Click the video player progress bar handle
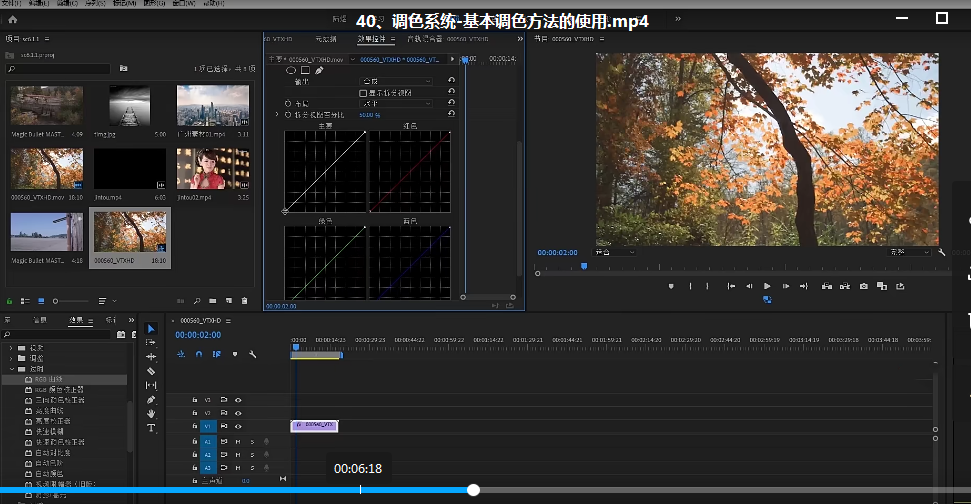 click(474, 490)
